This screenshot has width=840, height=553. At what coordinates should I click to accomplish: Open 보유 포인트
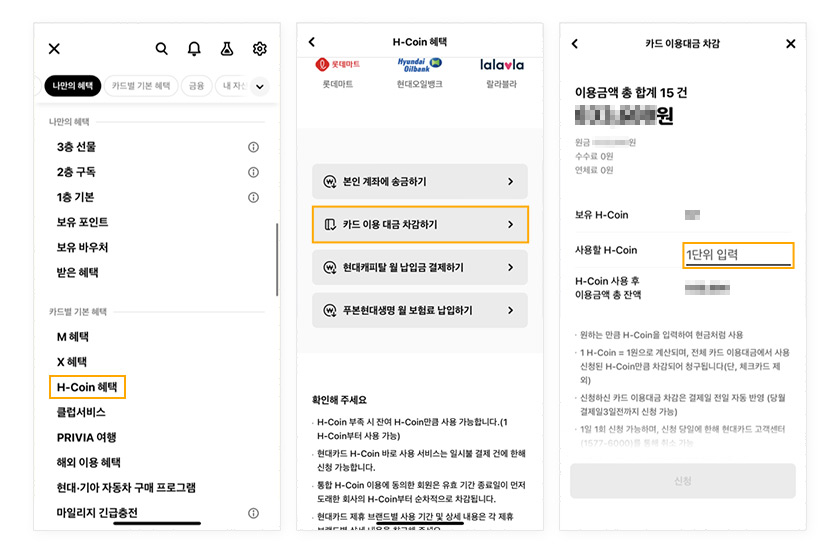82,222
